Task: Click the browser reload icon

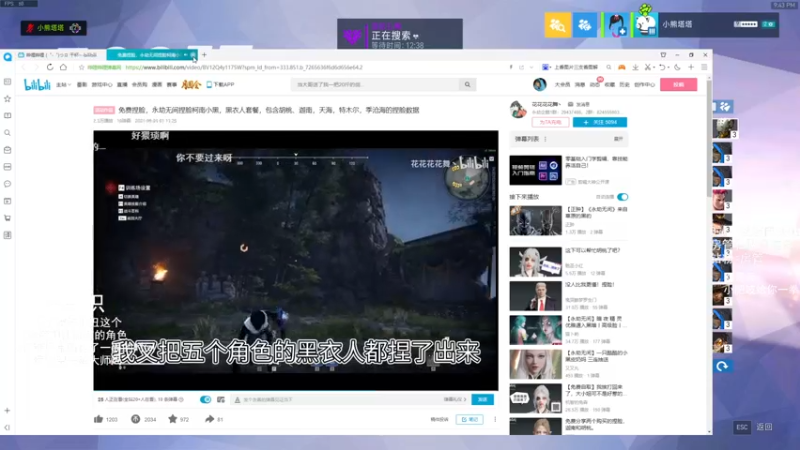Action: 49,67
